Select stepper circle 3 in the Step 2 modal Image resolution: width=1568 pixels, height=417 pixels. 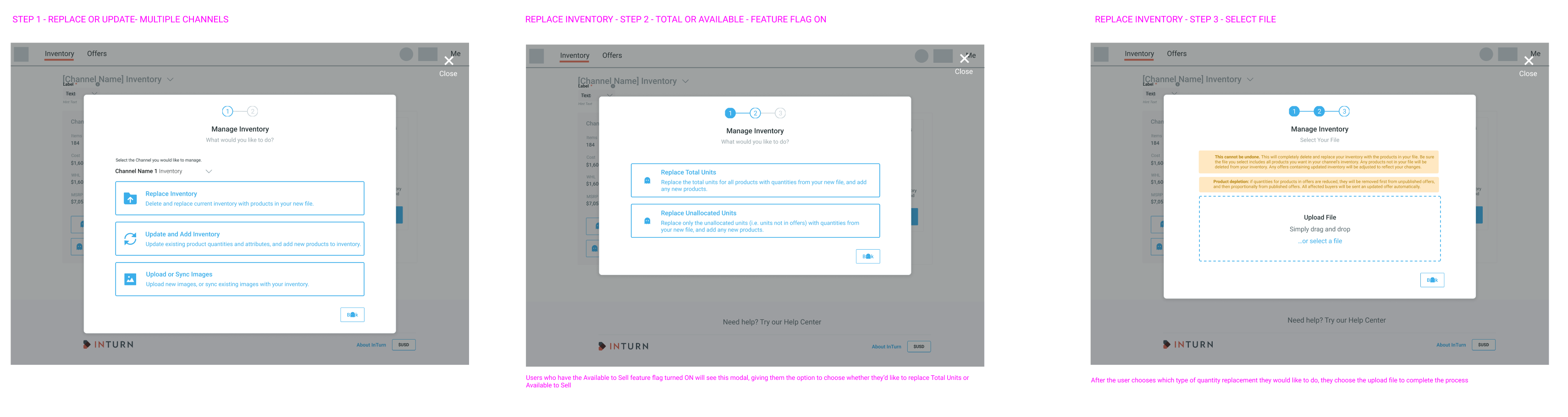tap(780, 113)
